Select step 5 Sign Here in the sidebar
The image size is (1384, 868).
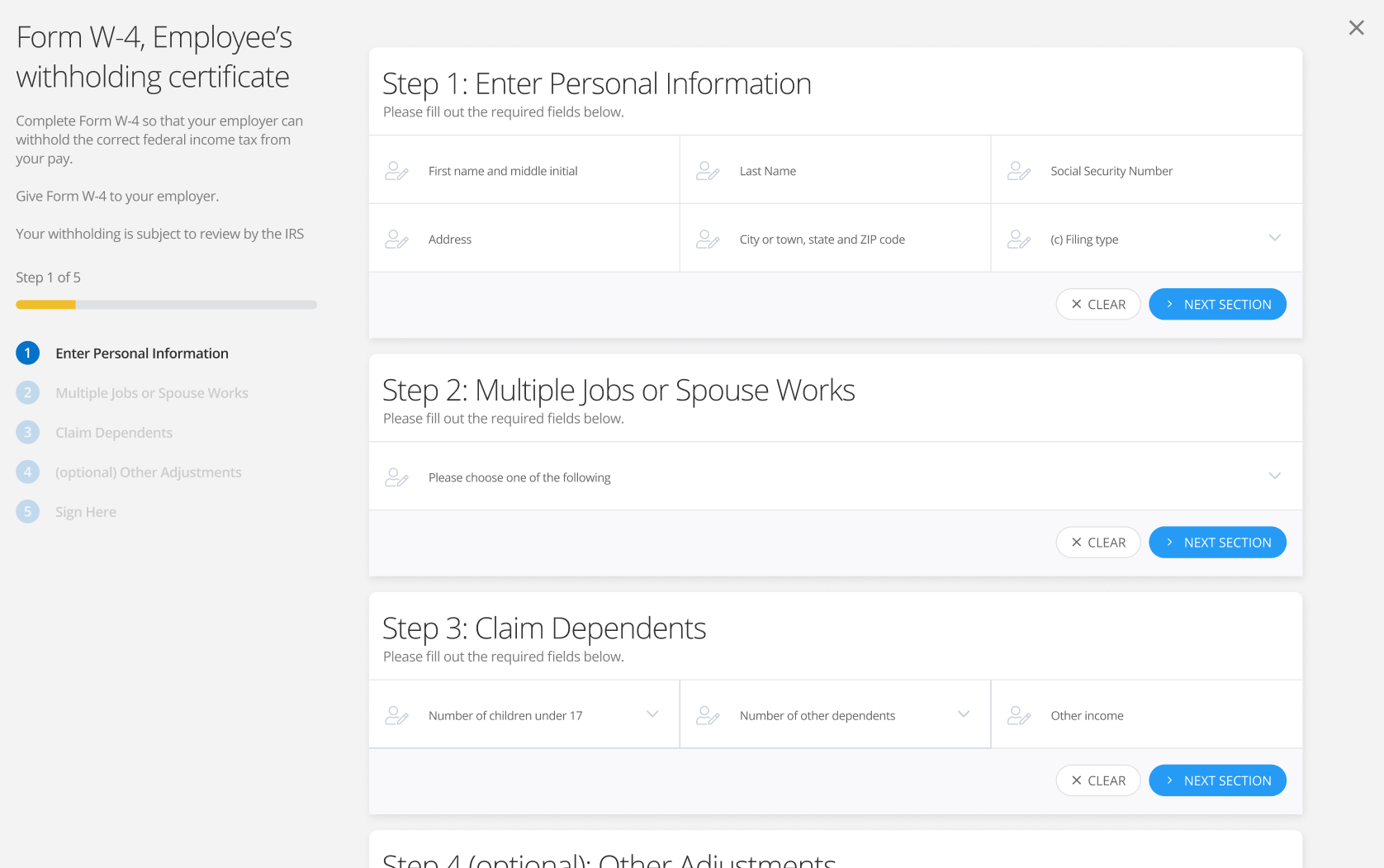pos(27,511)
